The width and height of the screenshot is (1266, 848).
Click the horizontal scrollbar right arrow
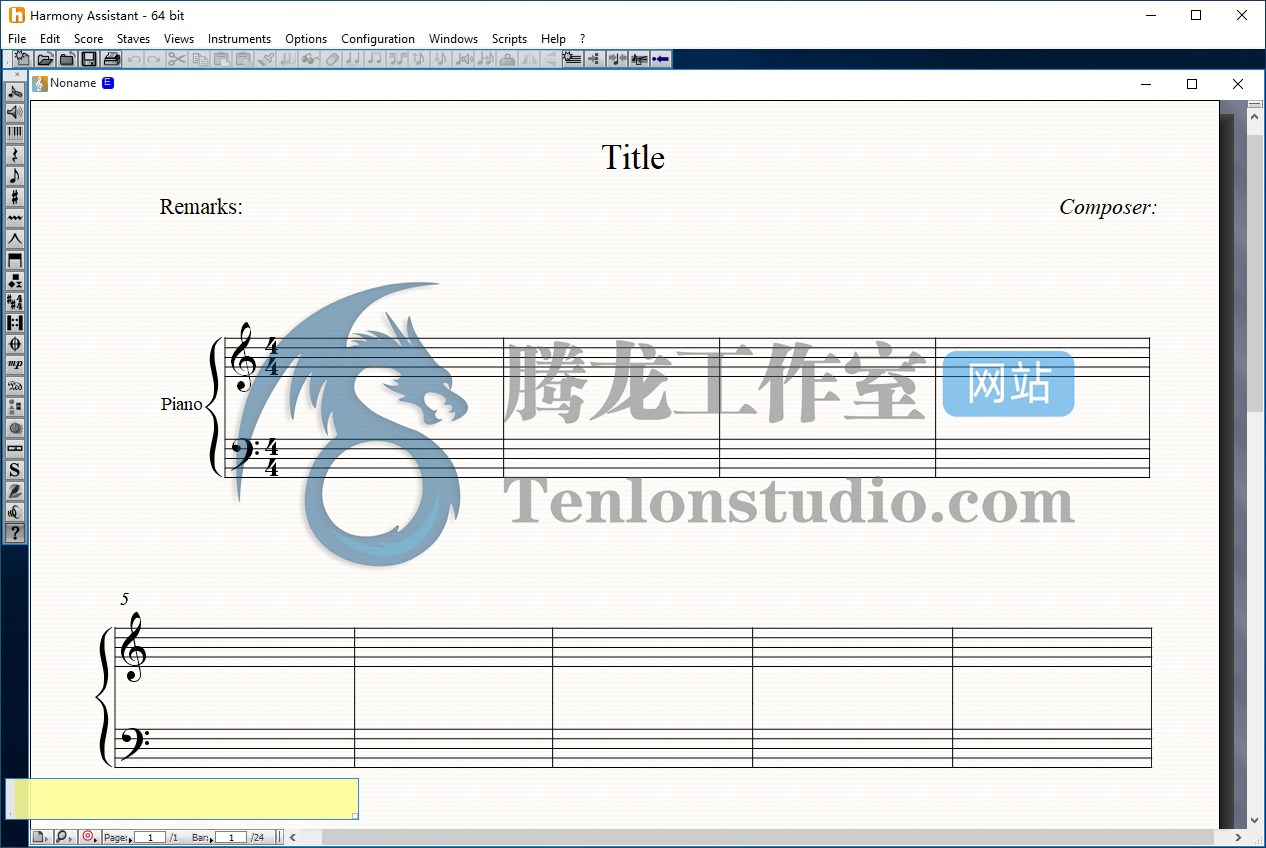[1238, 837]
